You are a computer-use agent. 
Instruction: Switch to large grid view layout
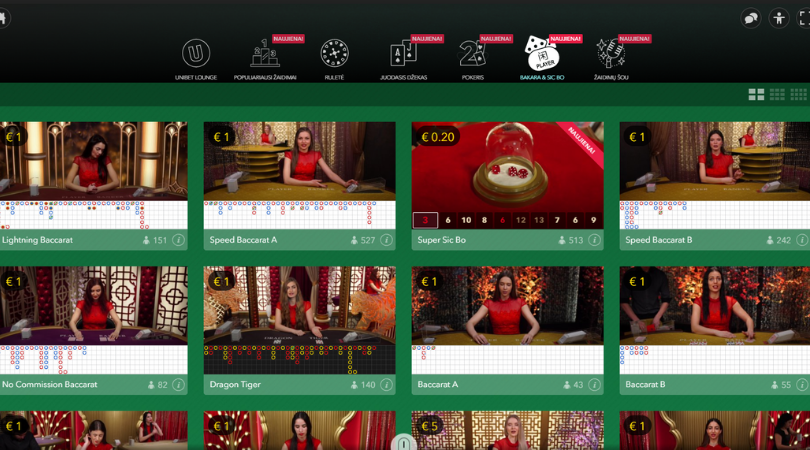coord(756,94)
